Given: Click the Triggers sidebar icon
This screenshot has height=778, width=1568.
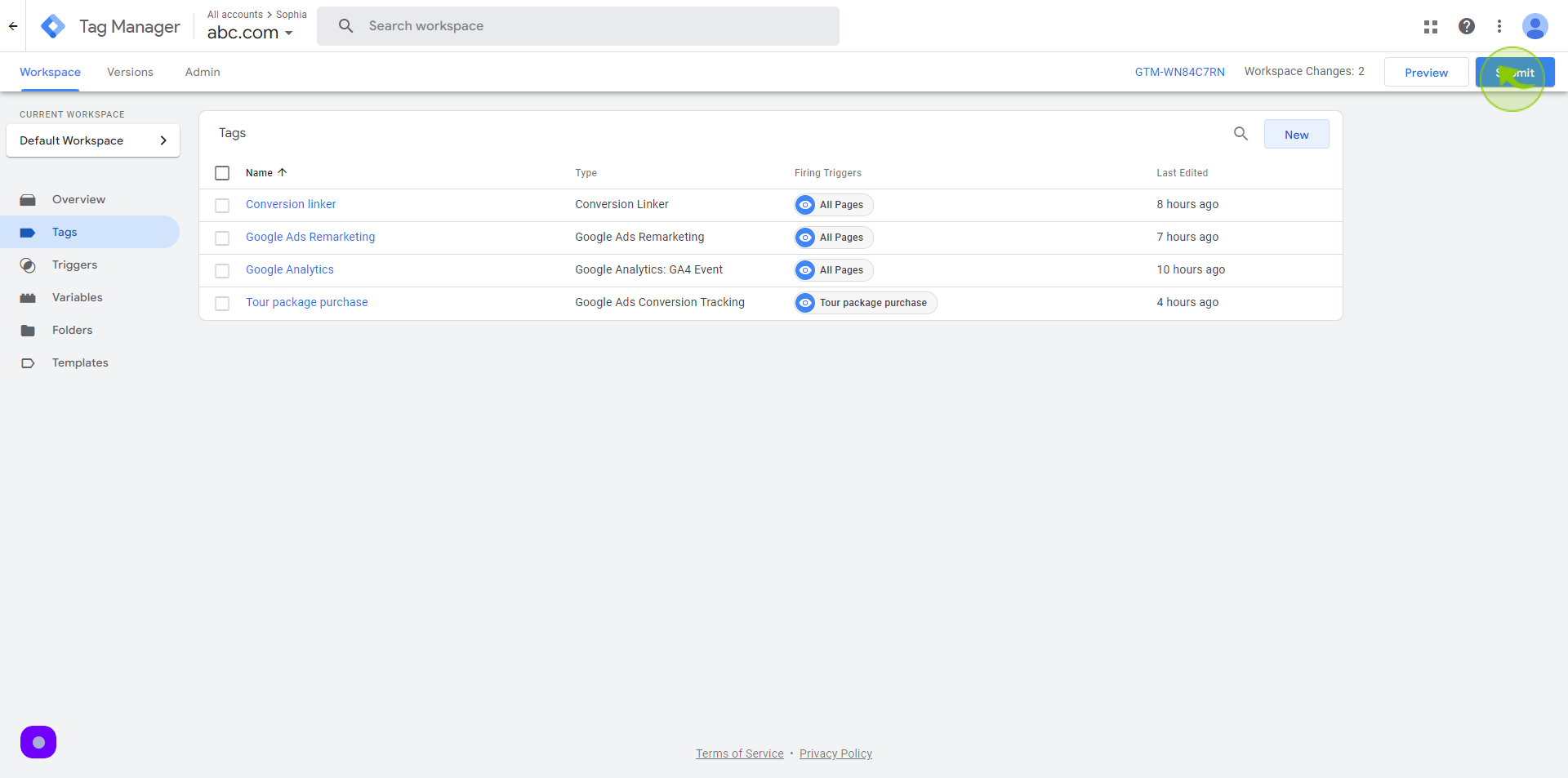Looking at the screenshot, I should point(28,265).
